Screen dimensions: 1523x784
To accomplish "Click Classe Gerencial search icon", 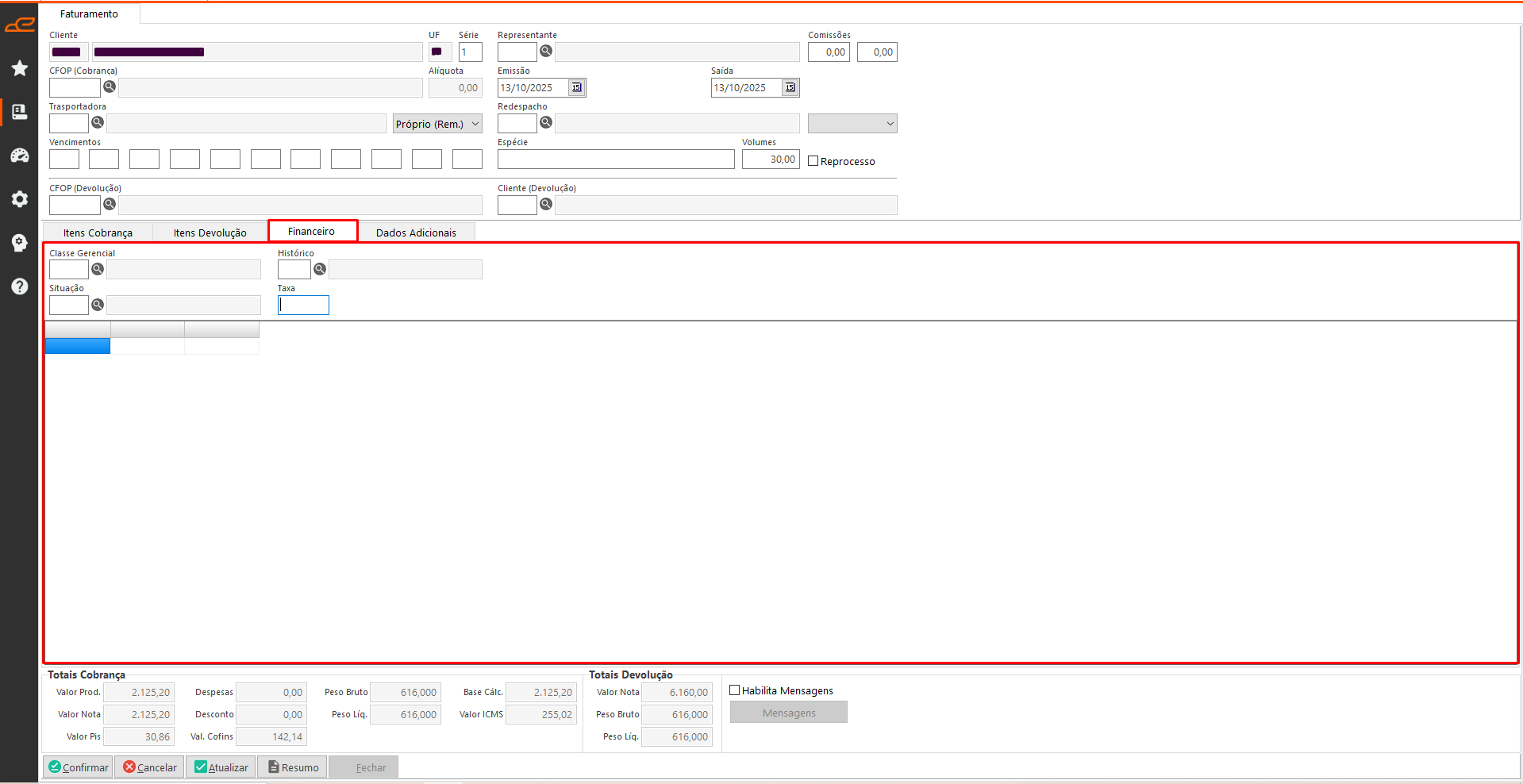I will 98,269.
